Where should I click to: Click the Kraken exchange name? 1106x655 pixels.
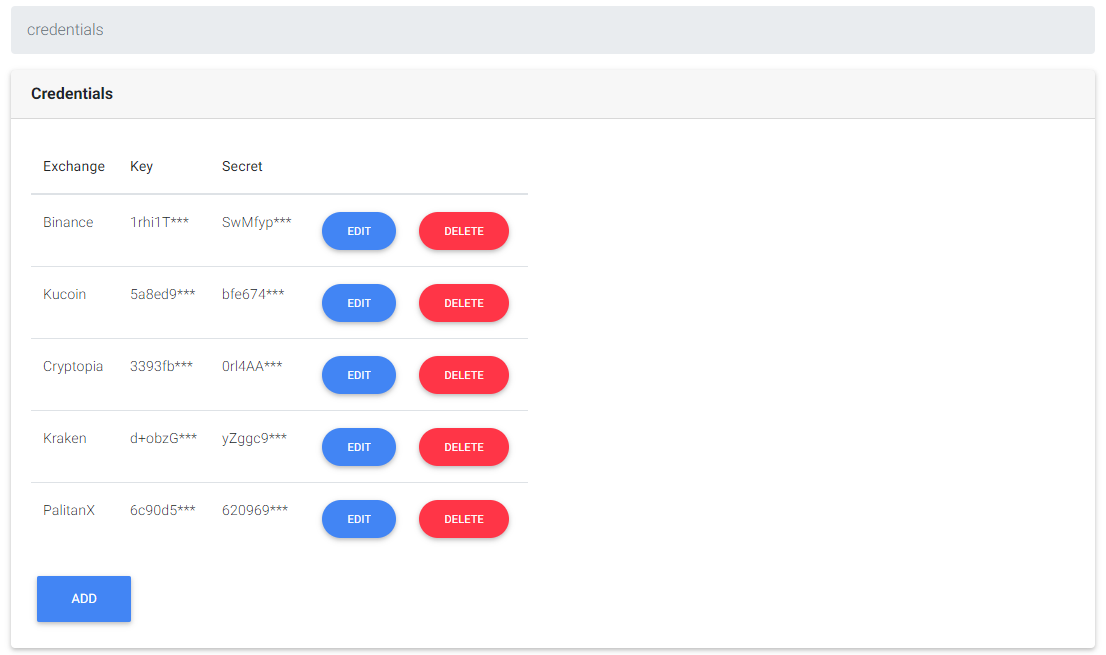[65, 438]
